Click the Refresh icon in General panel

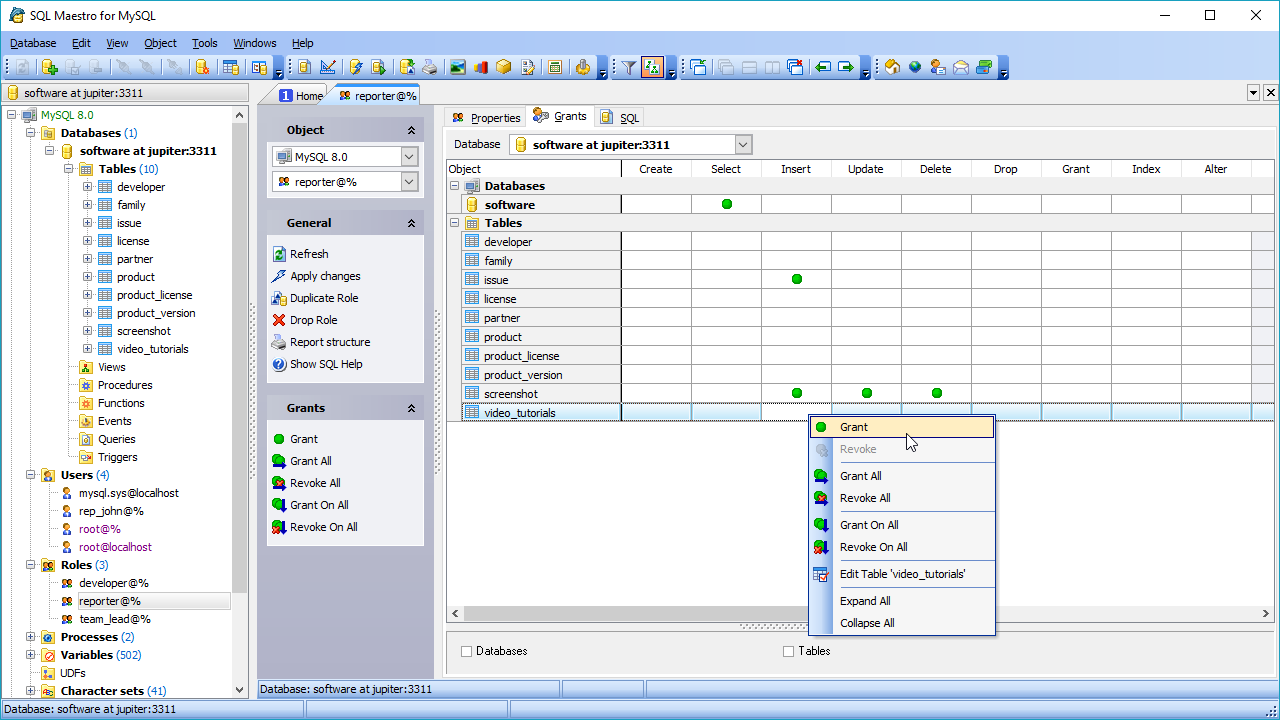point(280,254)
